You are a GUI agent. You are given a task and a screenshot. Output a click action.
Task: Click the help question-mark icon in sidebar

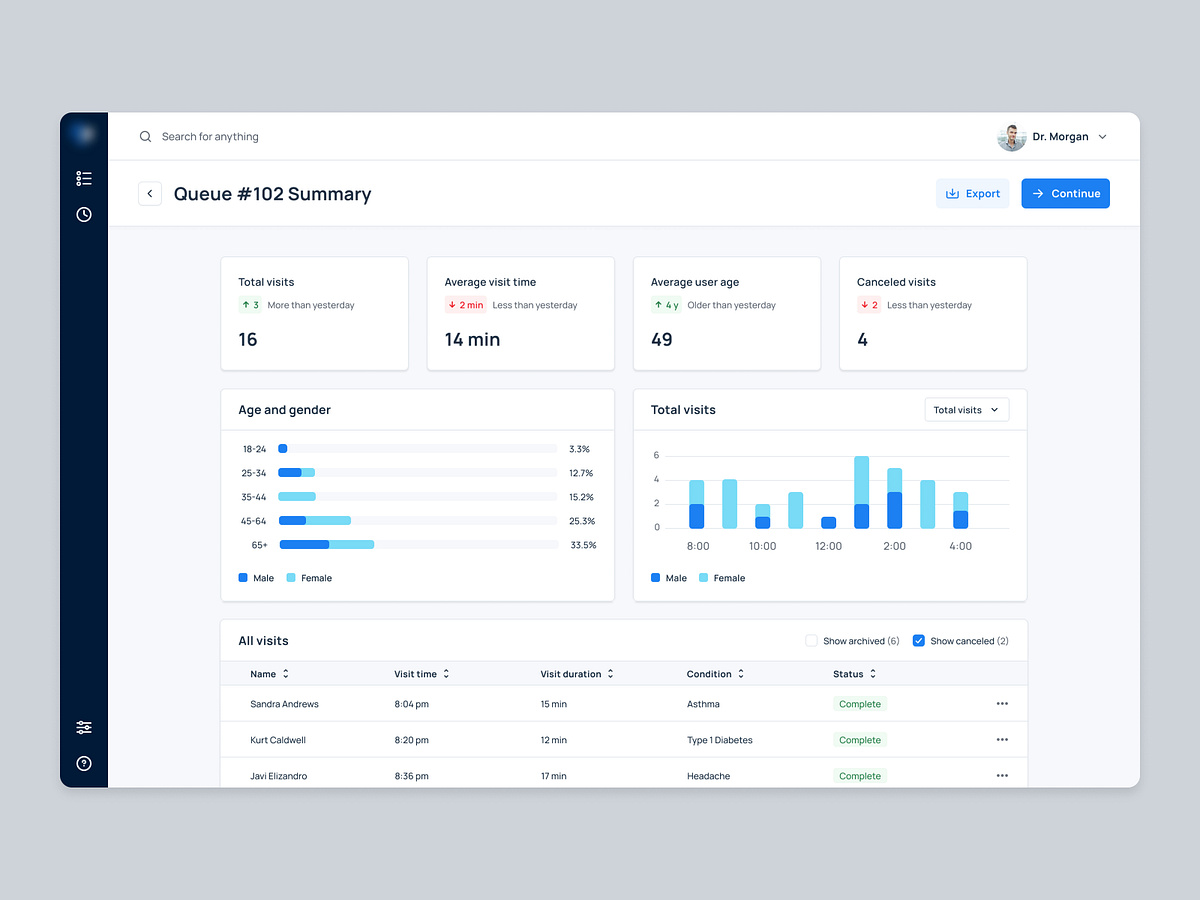pyautogui.click(x=84, y=763)
